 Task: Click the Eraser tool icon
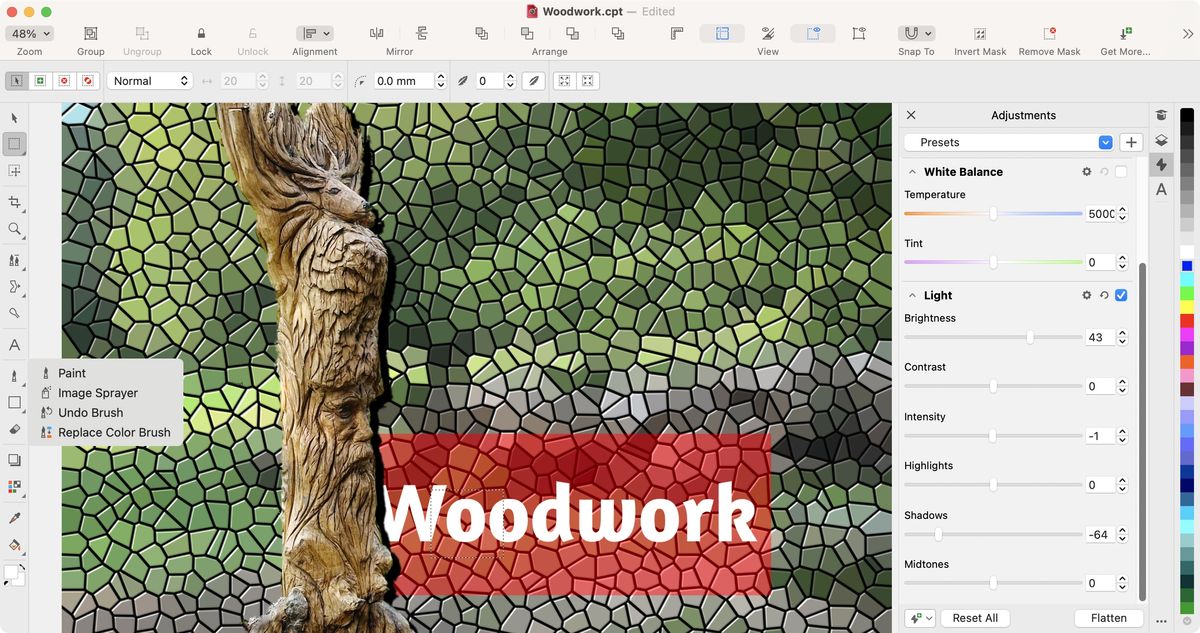coord(14,429)
